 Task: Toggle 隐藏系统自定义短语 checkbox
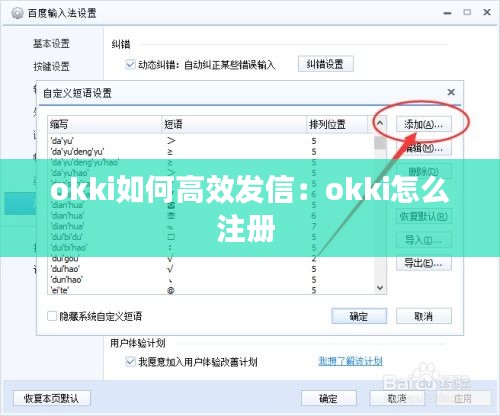click(x=52, y=316)
